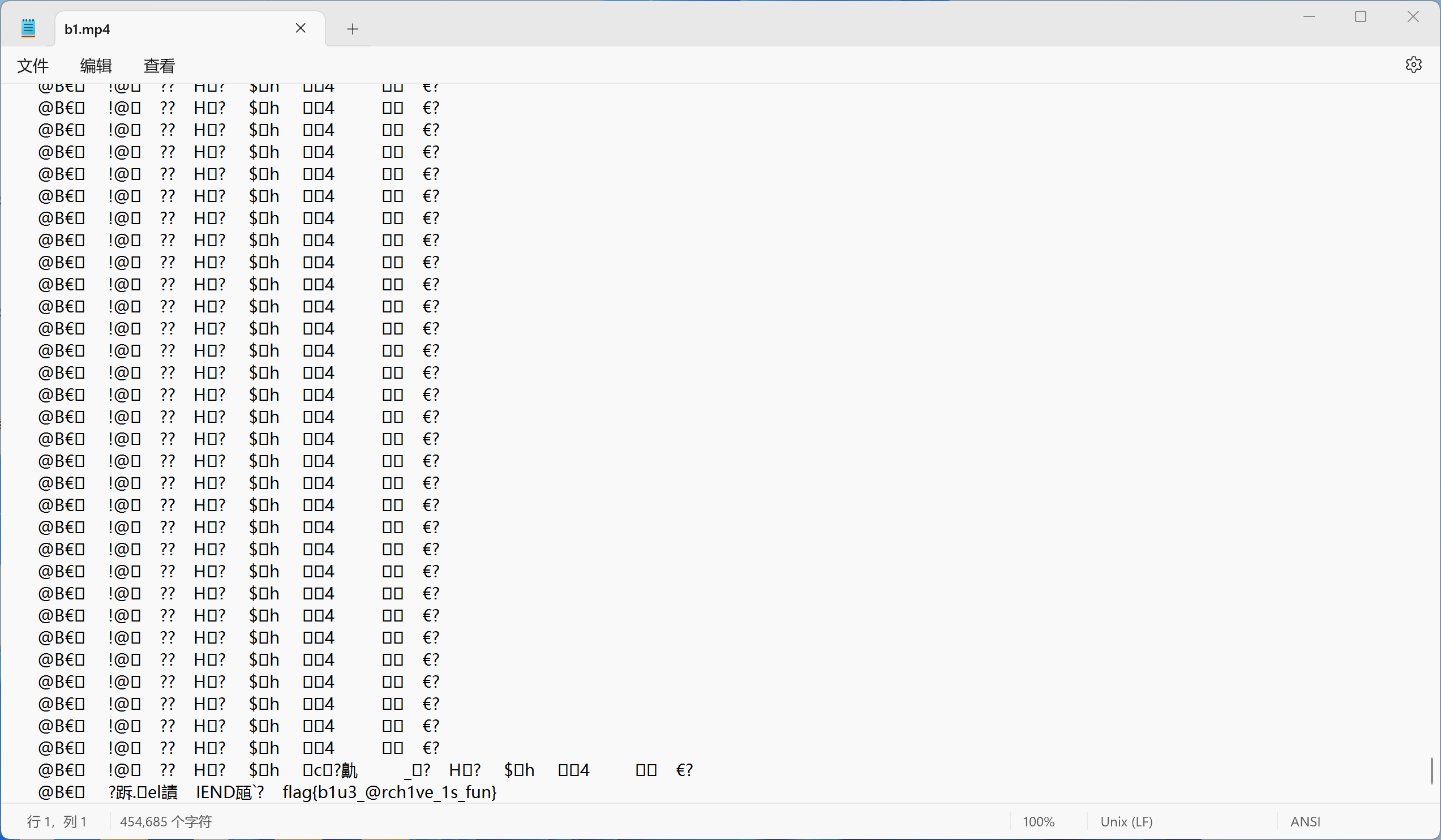Image resolution: width=1441 pixels, height=840 pixels.
Task: Open the 编辑 (Edit) menu
Action: [96, 66]
